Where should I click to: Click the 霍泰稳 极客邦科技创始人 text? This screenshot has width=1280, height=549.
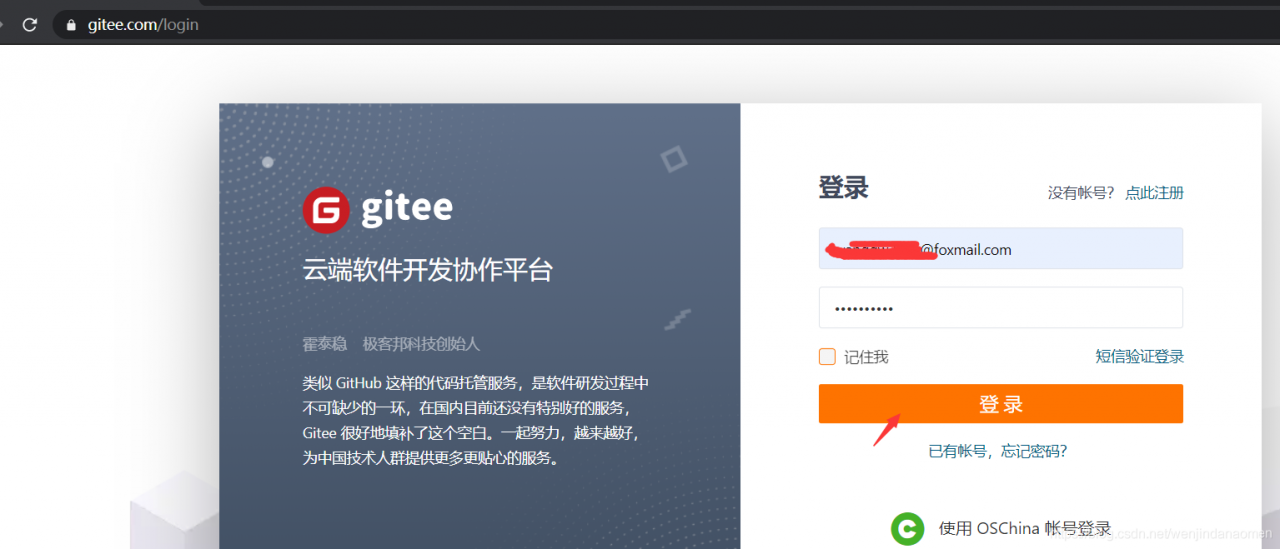click(x=391, y=344)
